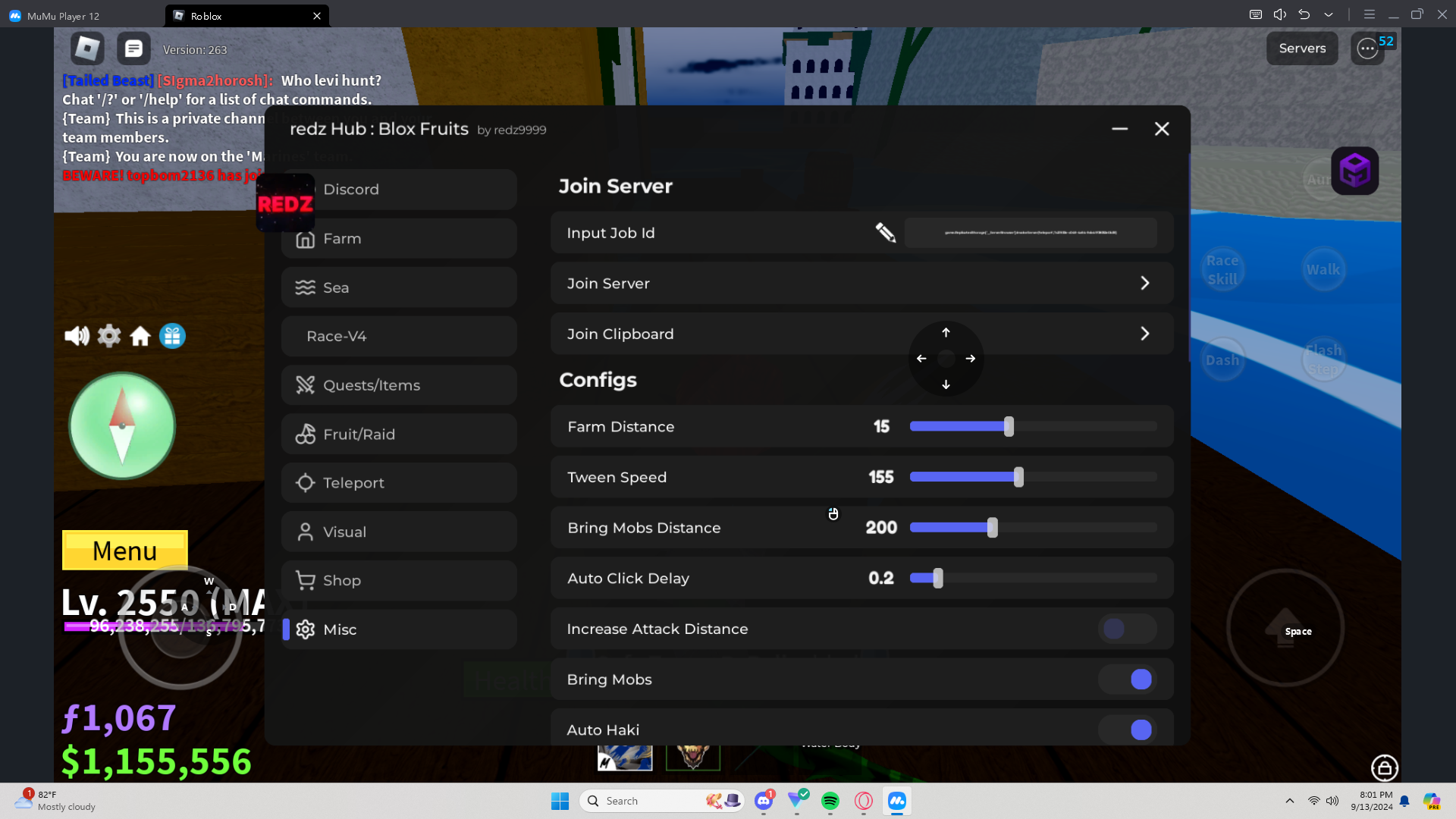Tap the Walk circular button
Viewport: 1456px width, 819px height.
[1323, 269]
